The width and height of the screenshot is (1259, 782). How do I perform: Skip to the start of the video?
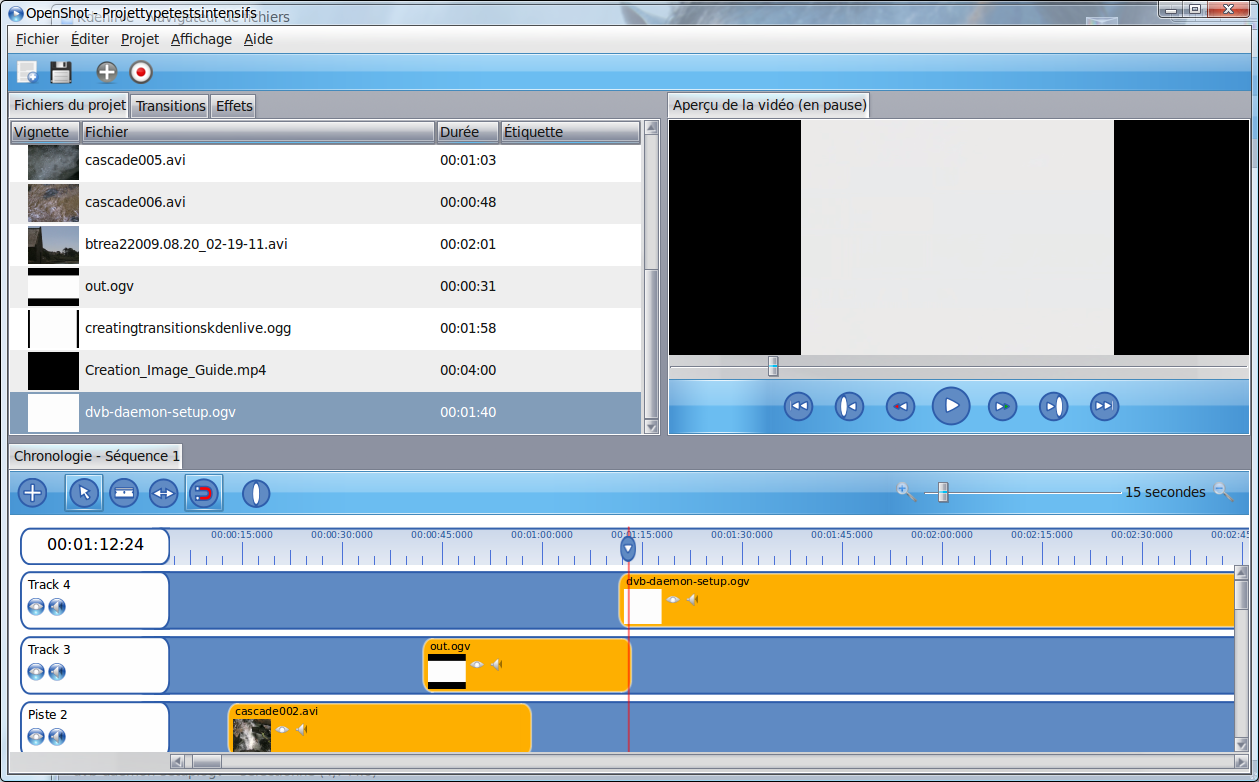pyautogui.click(x=798, y=406)
